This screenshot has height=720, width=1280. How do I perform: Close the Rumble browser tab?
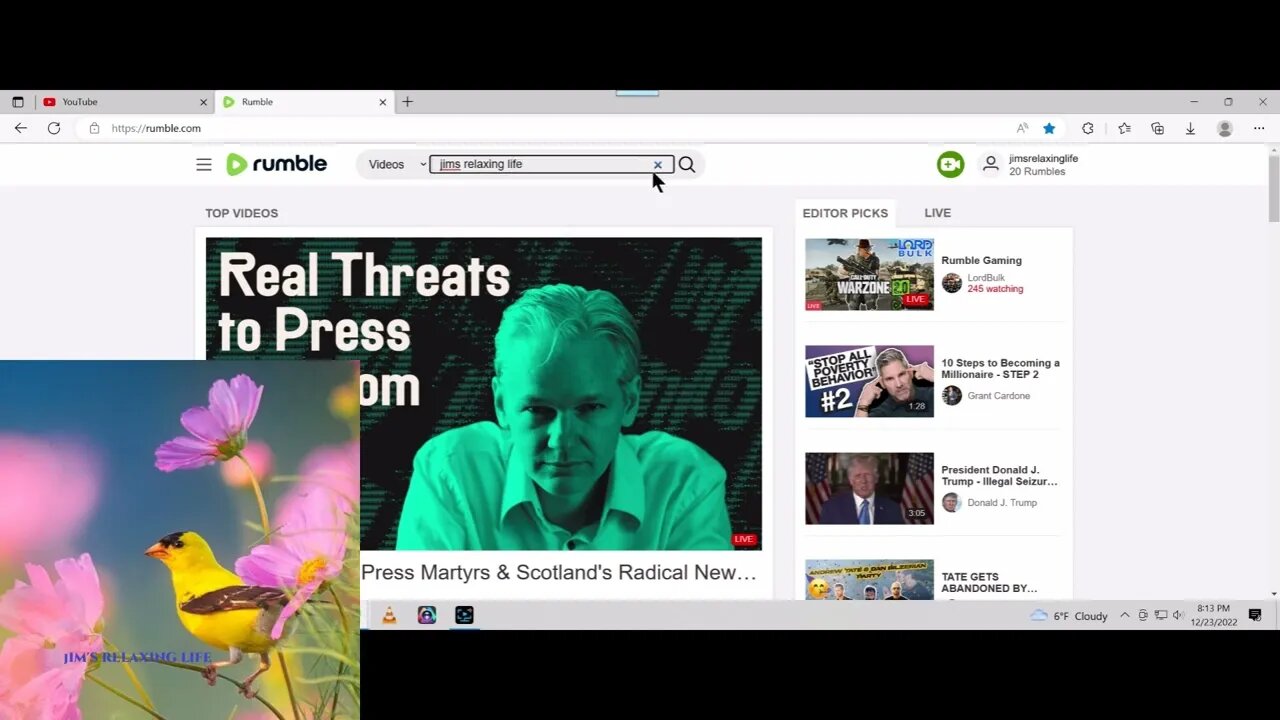coord(382,102)
